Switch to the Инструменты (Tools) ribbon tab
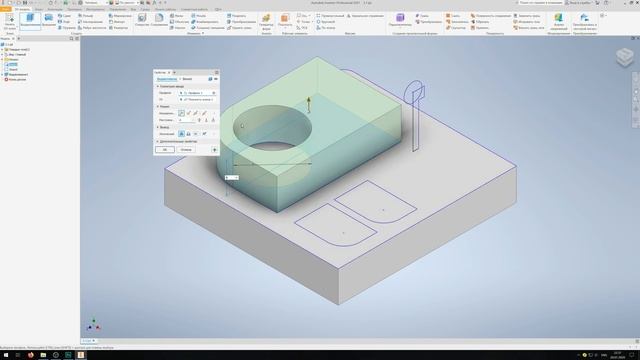 [x=95, y=9]
